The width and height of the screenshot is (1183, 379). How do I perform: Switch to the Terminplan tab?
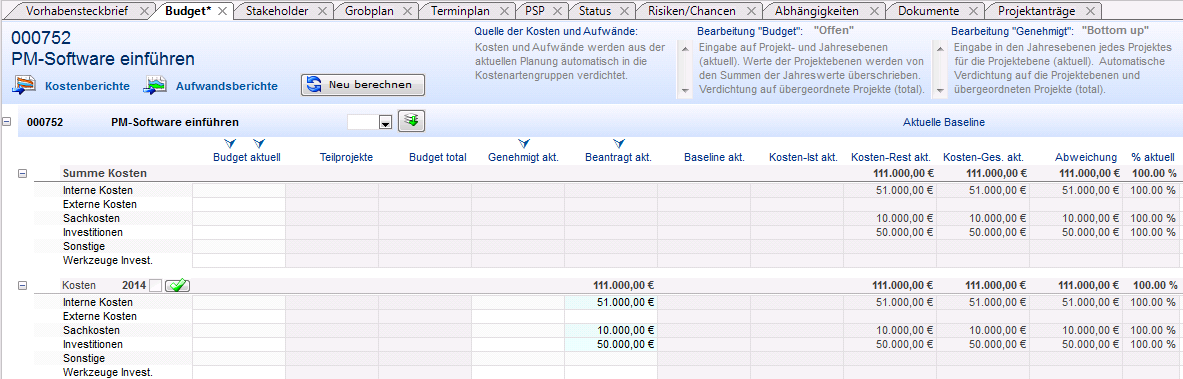click(460, 11)
